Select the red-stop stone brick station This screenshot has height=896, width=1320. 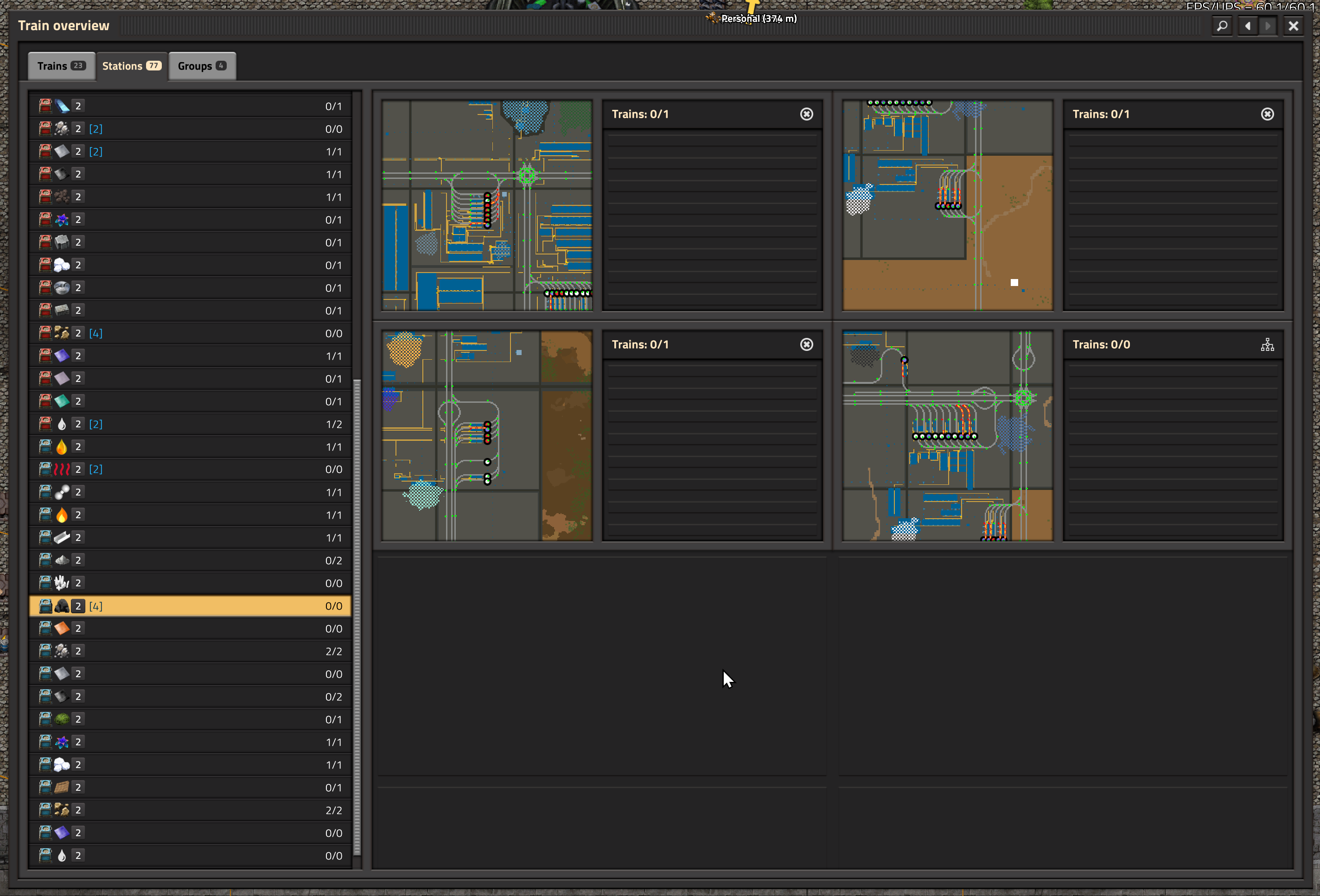[190, 311]
